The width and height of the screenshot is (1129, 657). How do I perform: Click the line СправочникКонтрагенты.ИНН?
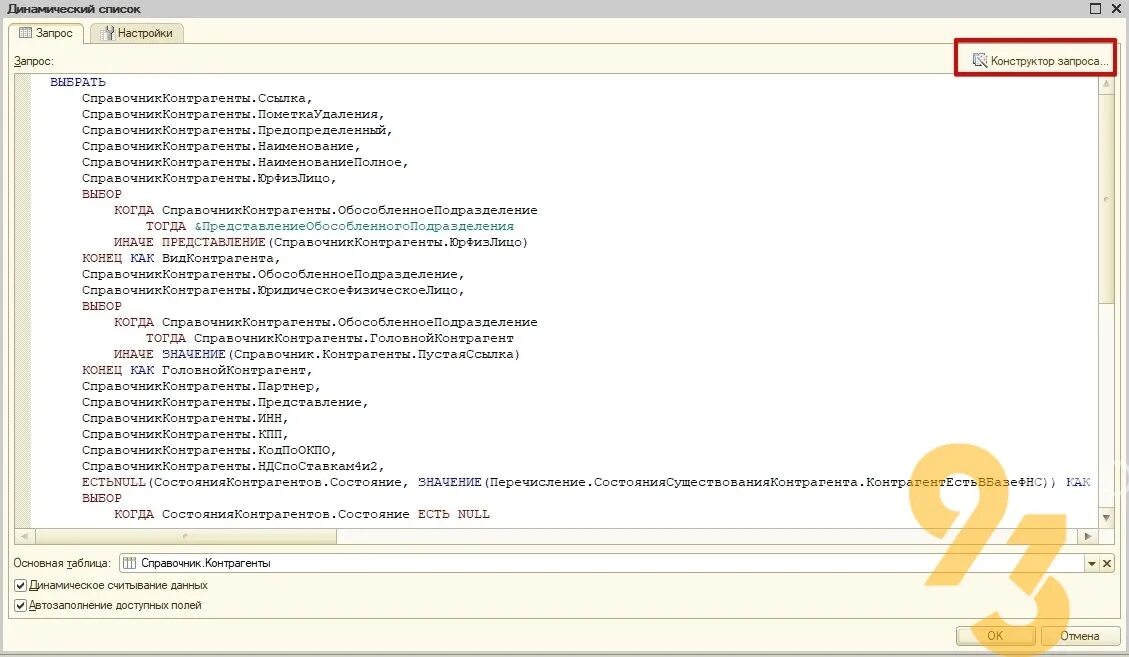click(185, 418)
